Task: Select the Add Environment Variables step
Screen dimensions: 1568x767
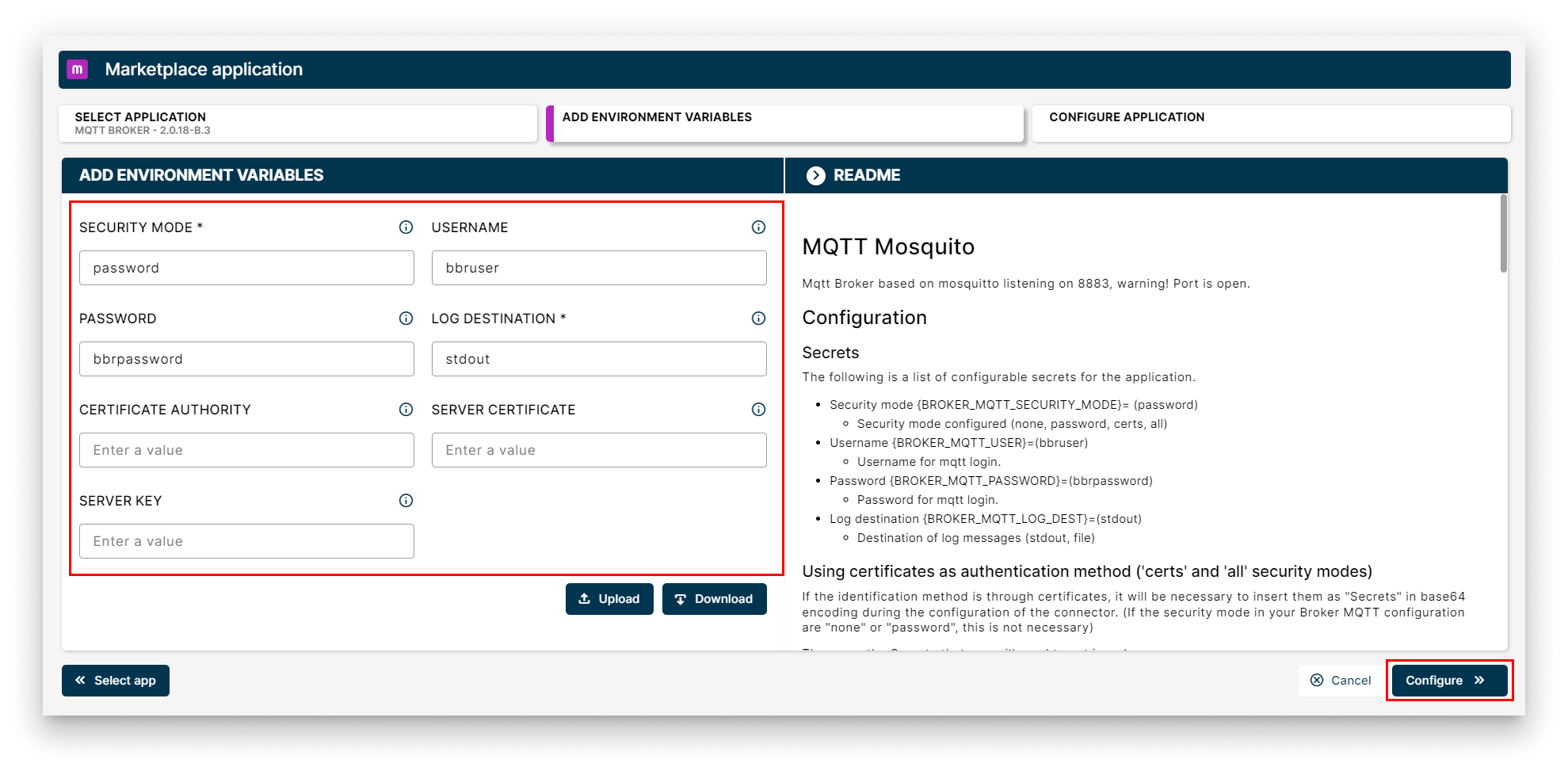Action: pyautogui.click(x=784, y=124)
